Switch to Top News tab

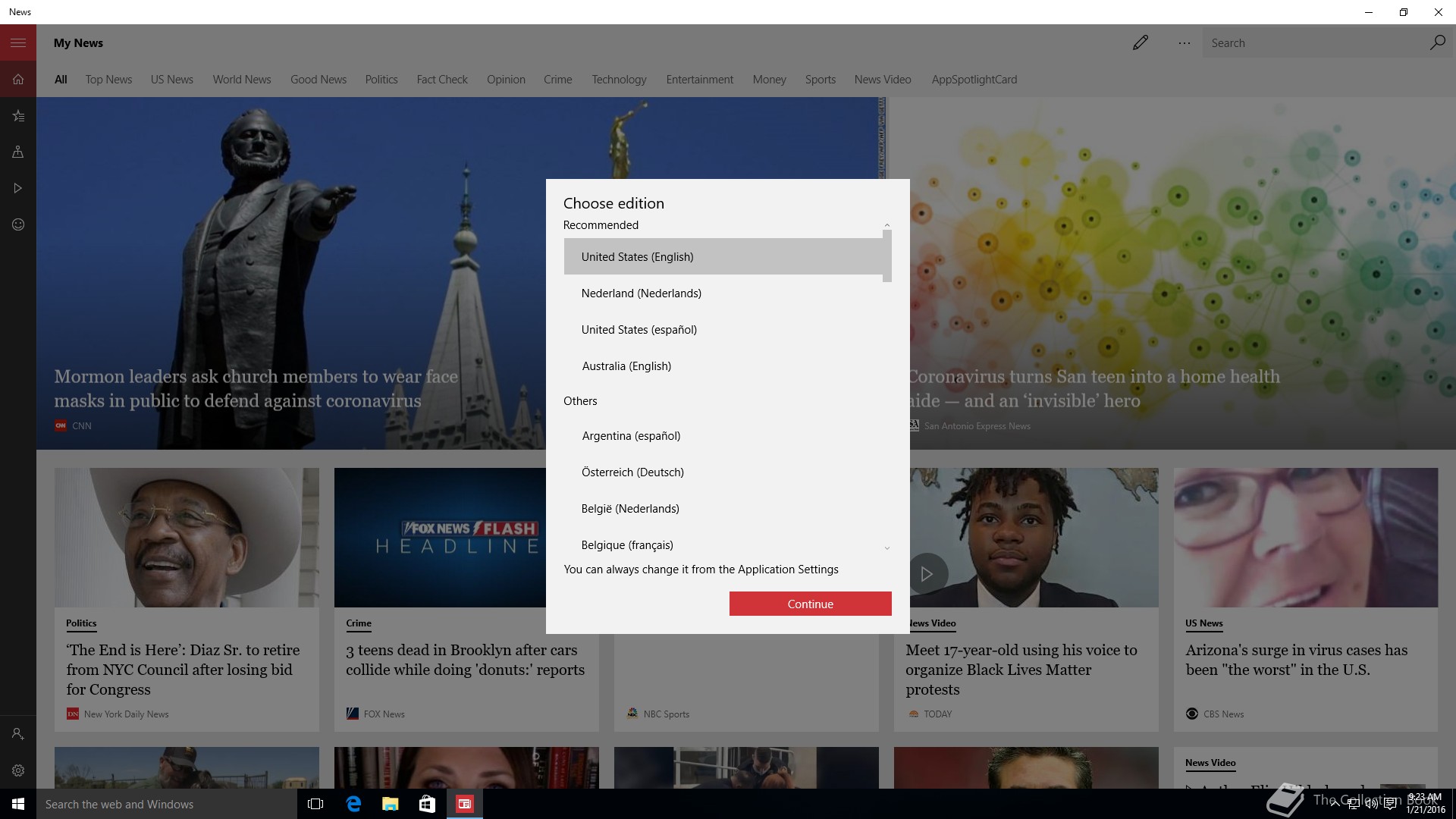[x=108, y=80]
